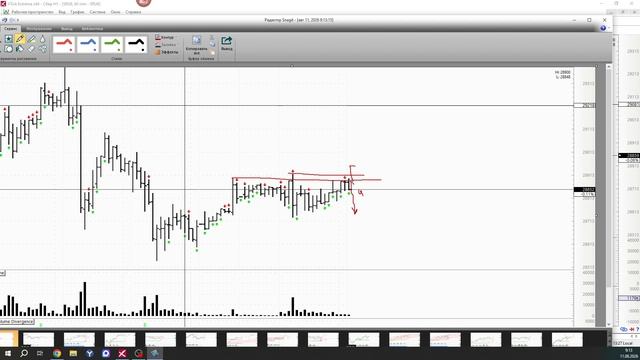Click the Copy icon in clipboard group
The width and height of the screenshot is (640, 360).
coord(212,44)
